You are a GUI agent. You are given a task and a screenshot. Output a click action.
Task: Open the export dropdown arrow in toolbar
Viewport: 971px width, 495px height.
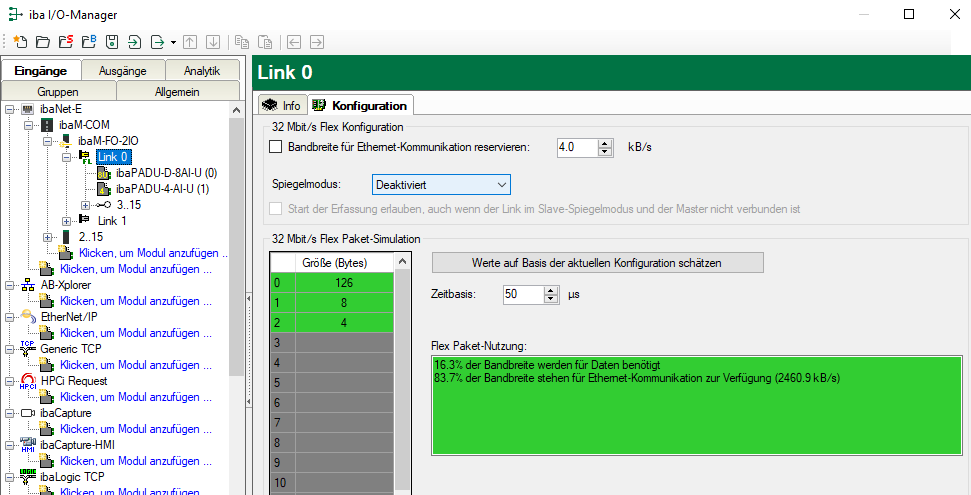[173, 42]
